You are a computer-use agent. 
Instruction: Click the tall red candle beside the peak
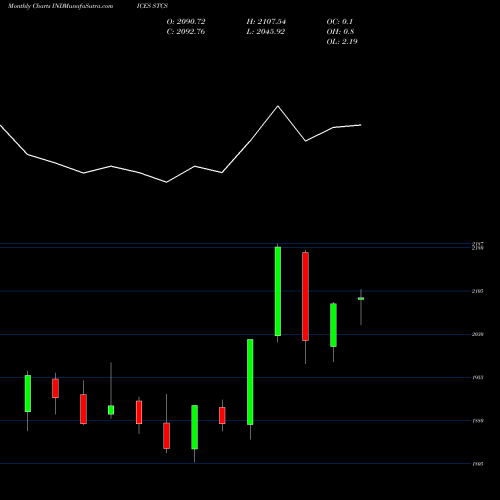(x=305, y=296)
